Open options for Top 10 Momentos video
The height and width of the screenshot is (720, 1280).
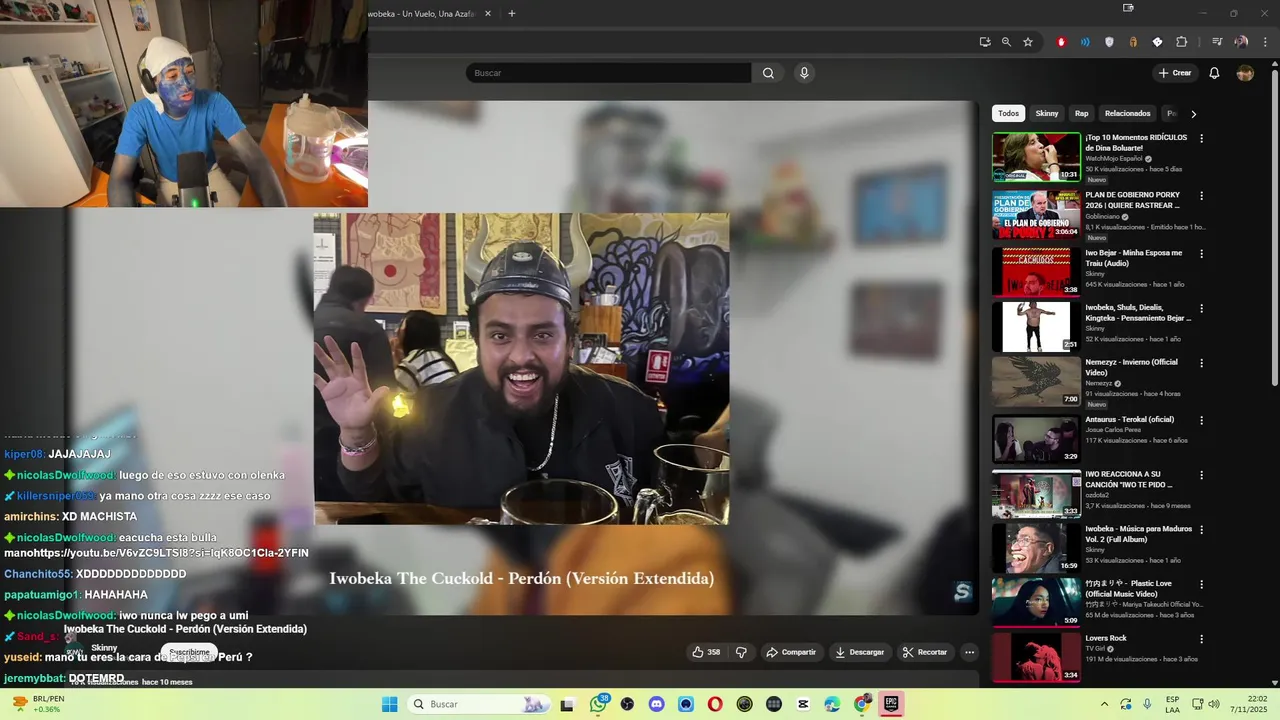[x=1201, y=139]
